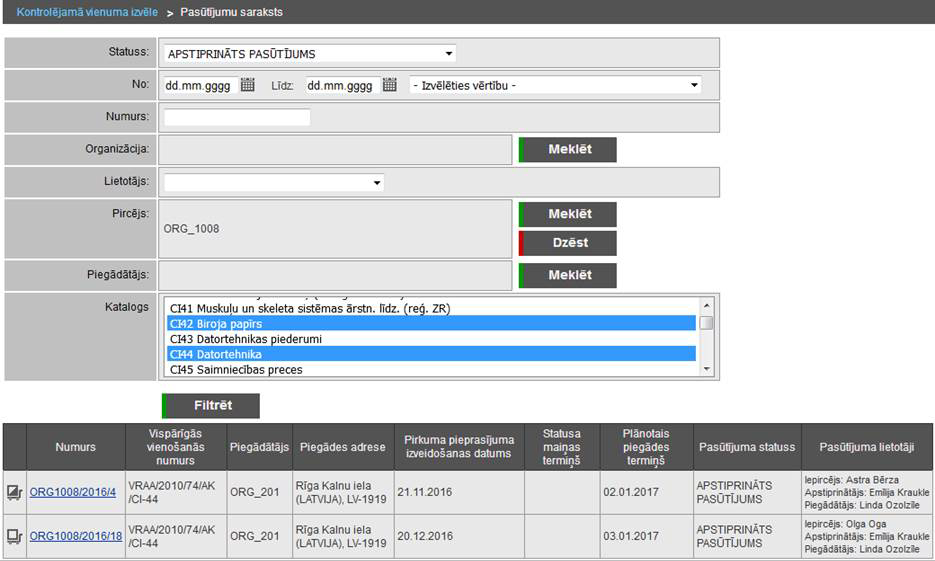Open the Izvēlēties vērtību dropdown
This screenshot has width=935, height=561.
coord(555,85)
